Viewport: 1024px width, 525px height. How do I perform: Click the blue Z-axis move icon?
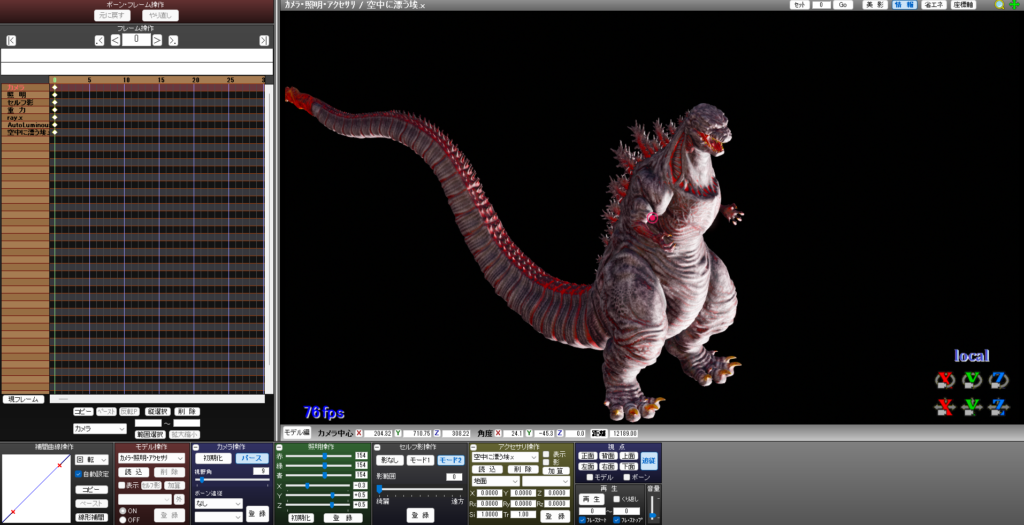998,406
